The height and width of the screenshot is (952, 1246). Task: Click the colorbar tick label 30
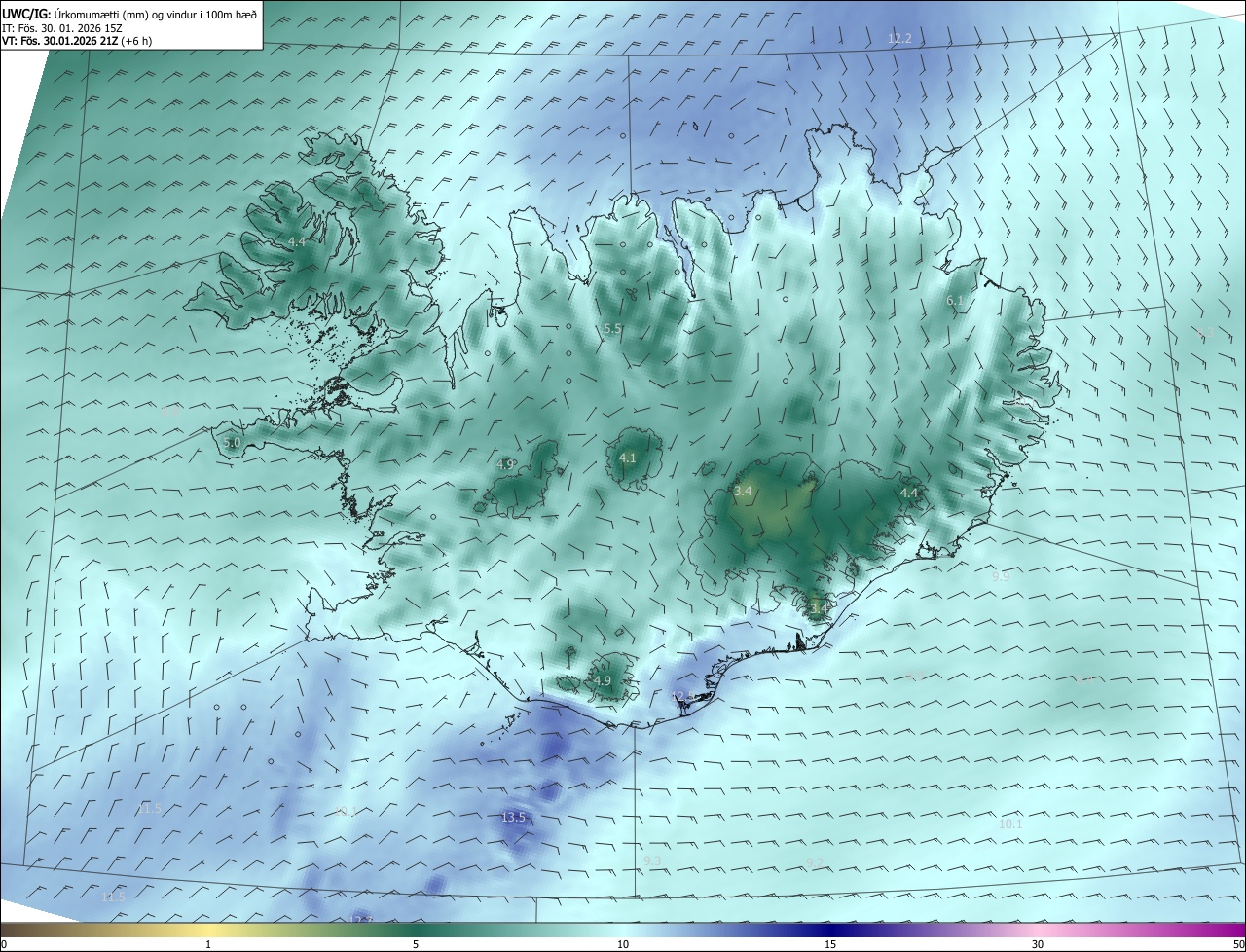1038,945
